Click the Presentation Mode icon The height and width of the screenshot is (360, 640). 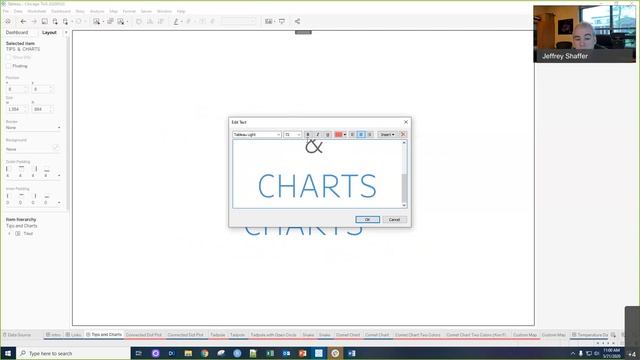[x=282, y=21]
